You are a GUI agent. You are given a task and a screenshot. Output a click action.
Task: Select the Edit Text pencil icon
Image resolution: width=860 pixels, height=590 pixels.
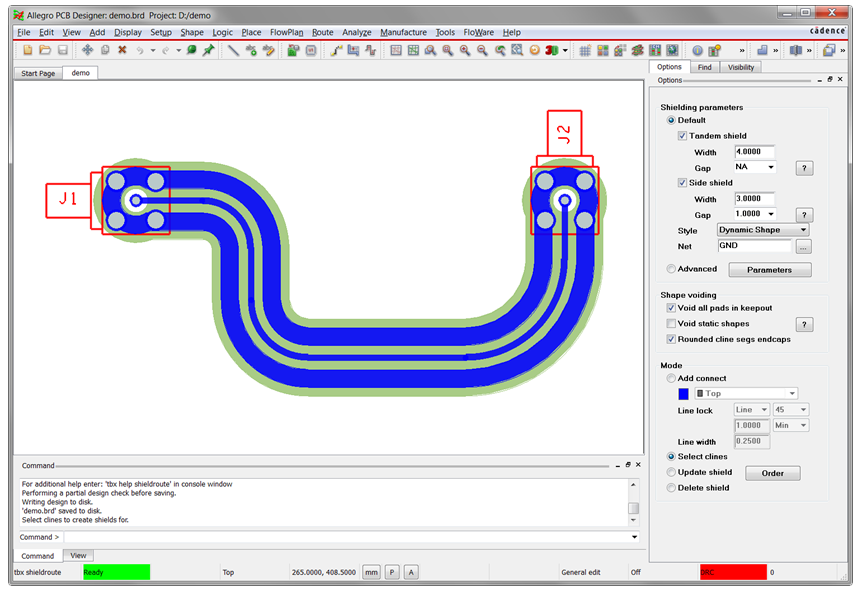click(269, 50)
